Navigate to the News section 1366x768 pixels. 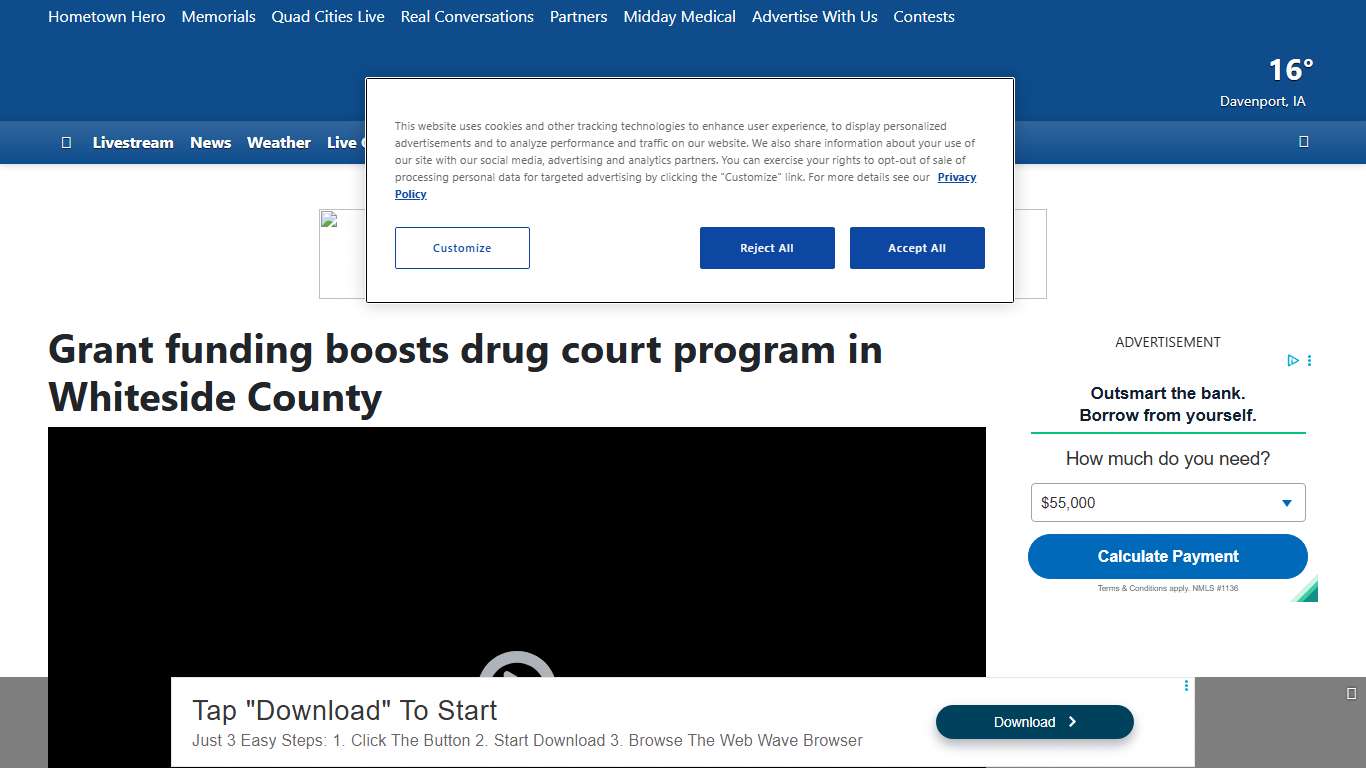tap(210, 142)
